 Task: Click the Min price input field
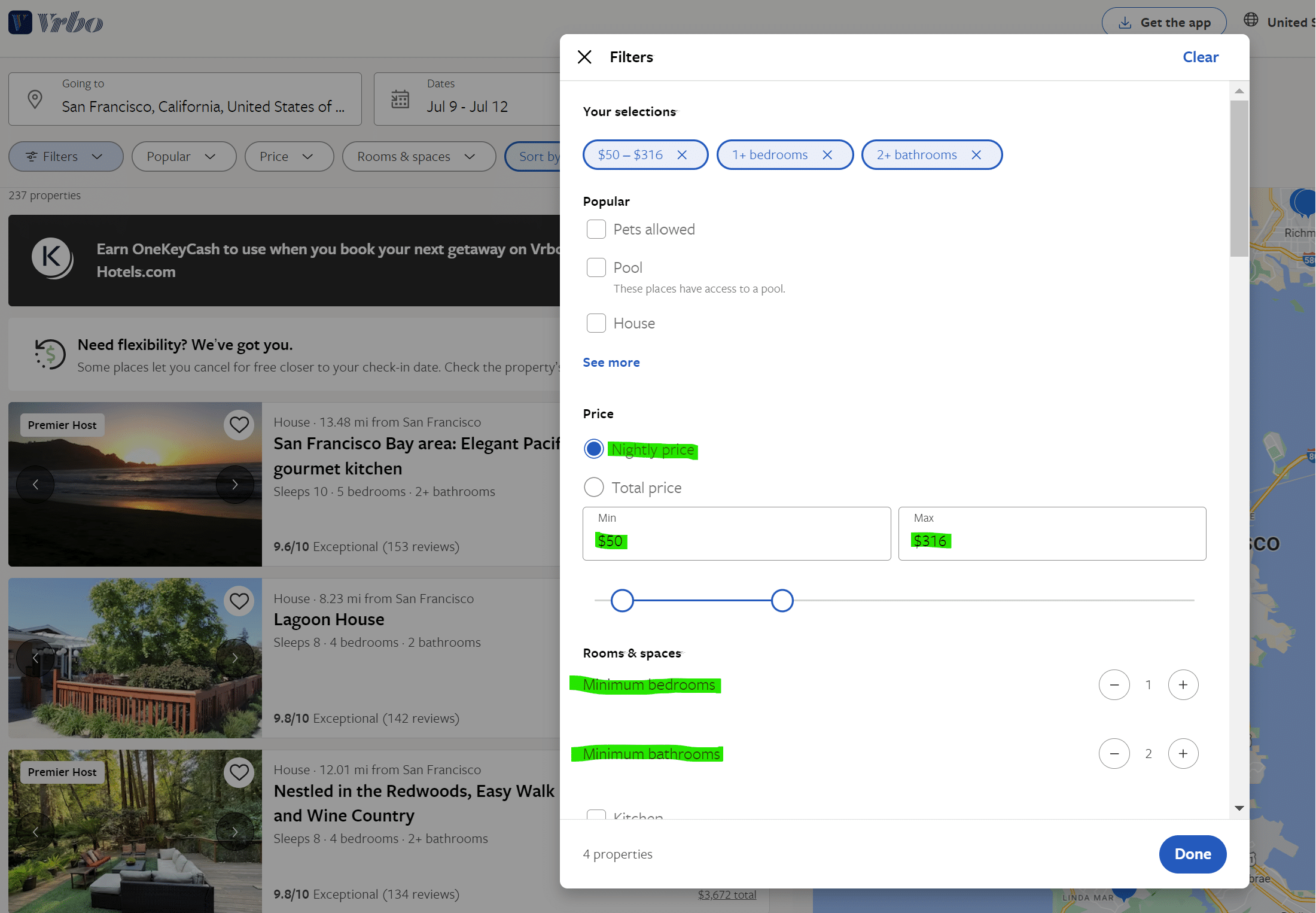pyautogui.click(x=736, y=534)
